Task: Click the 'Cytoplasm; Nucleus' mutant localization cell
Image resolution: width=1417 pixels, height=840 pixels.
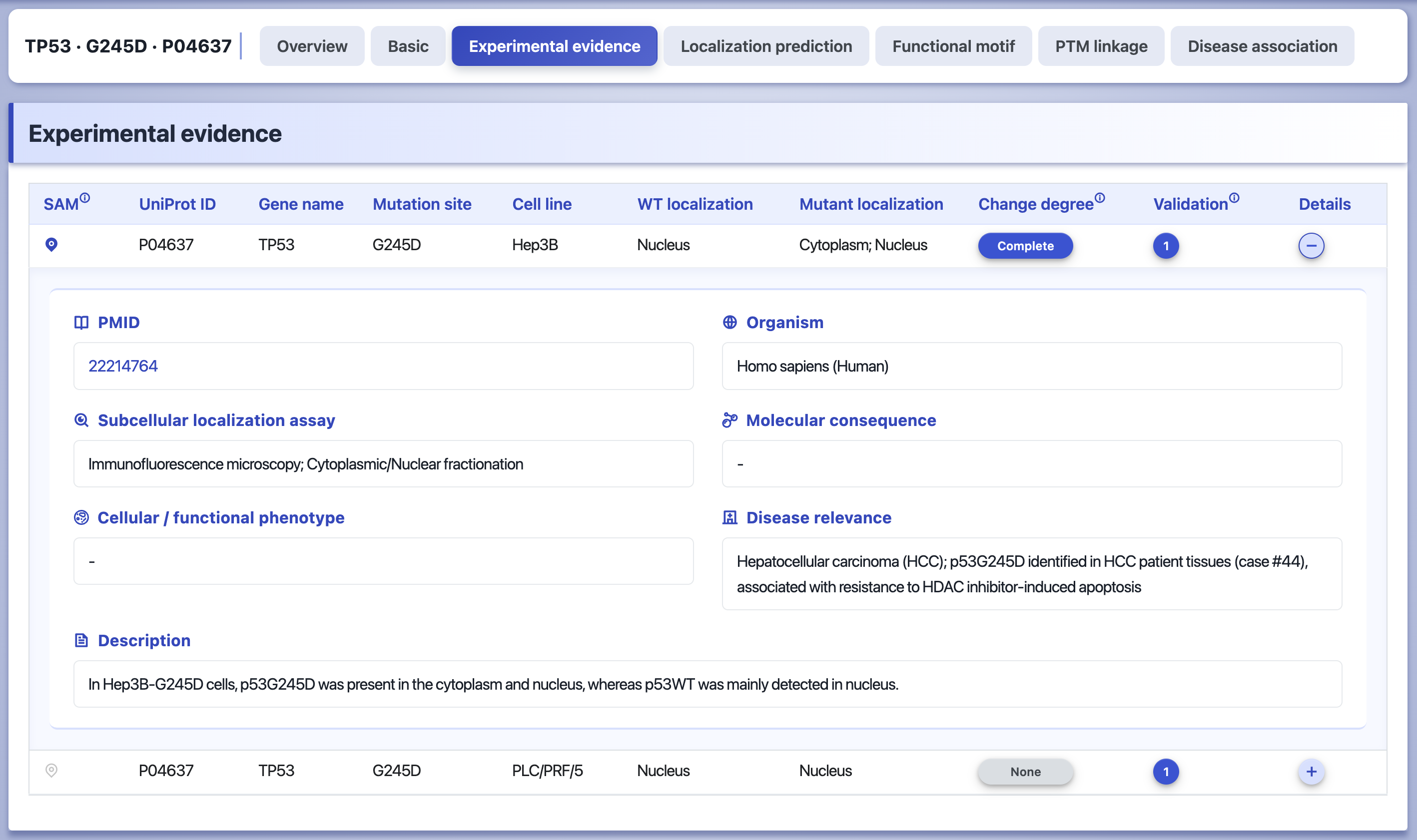Action: coord(863,245)
